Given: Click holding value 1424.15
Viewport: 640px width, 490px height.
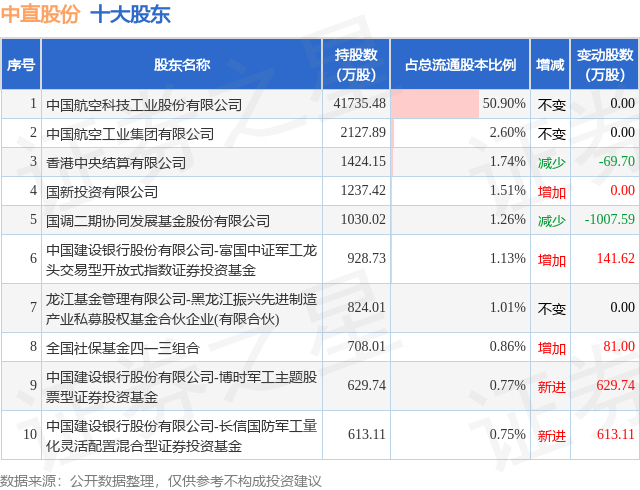Looking at the screenshot, I should (x=363, y=161).
